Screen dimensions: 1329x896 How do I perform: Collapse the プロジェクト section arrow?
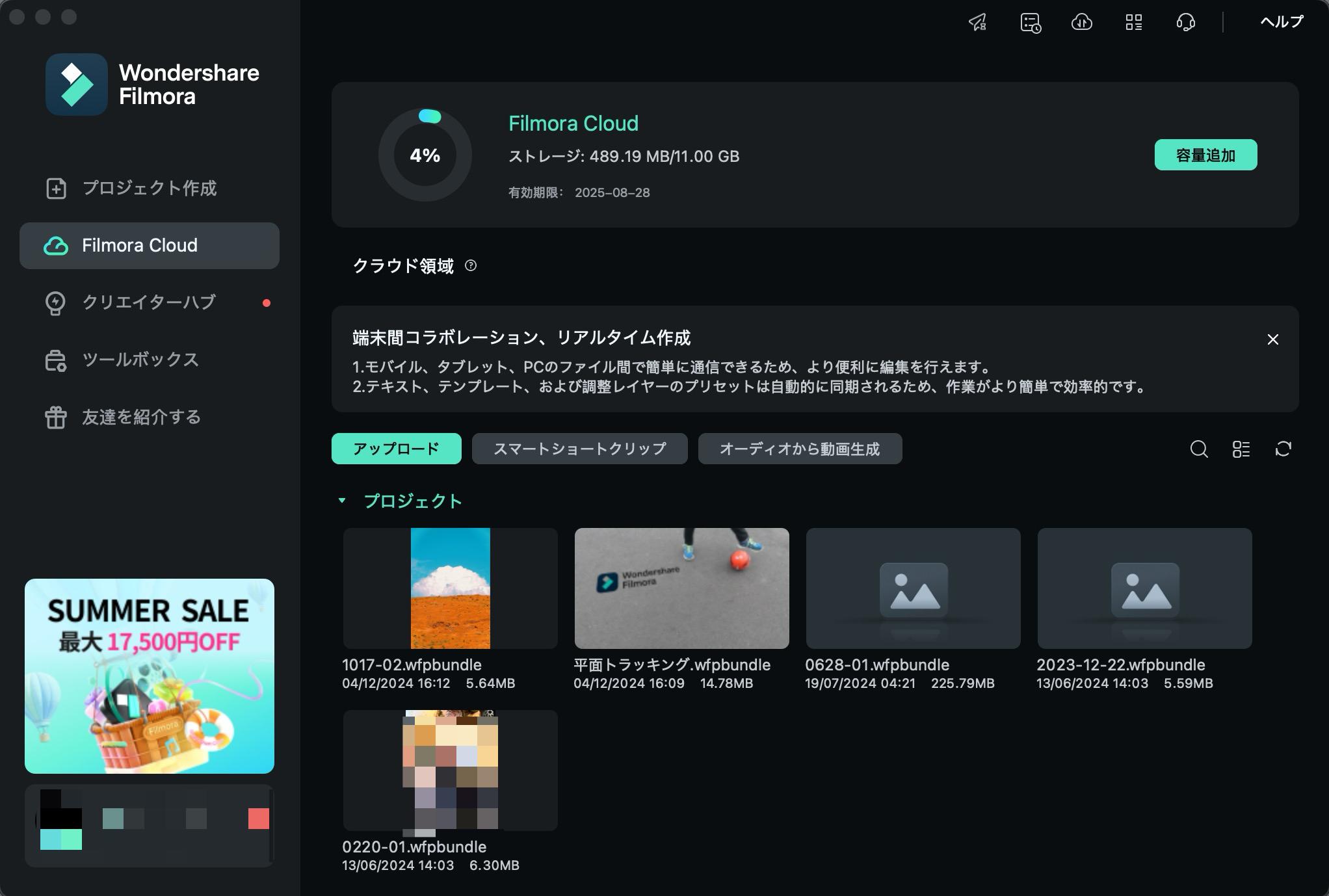(342, 501)
